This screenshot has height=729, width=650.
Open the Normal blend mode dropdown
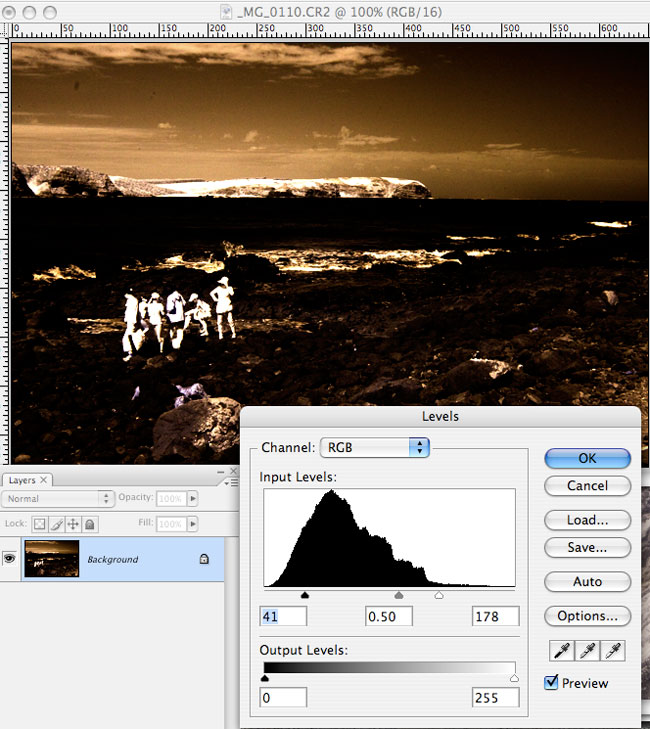pos(58,498)
